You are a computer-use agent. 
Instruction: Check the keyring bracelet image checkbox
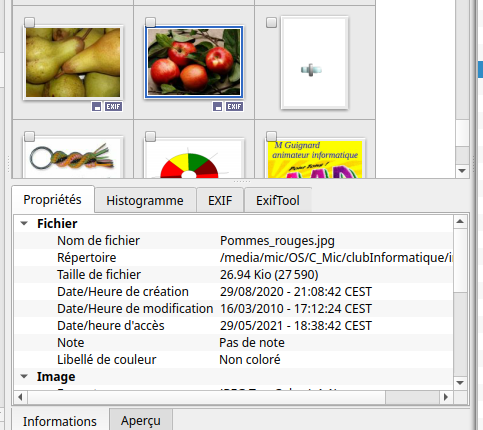click(30, 136)
